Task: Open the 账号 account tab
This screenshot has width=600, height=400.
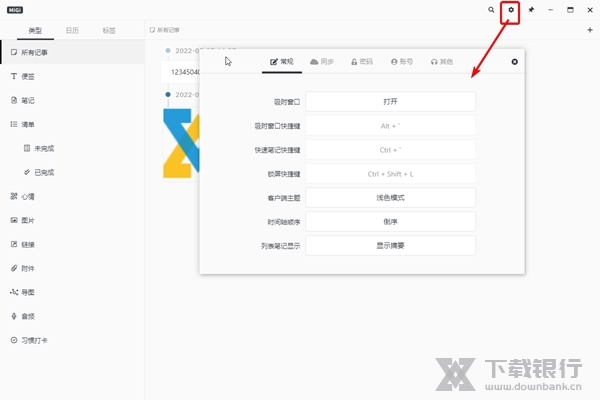Action: pyautogui.click(x=402, y=62)
